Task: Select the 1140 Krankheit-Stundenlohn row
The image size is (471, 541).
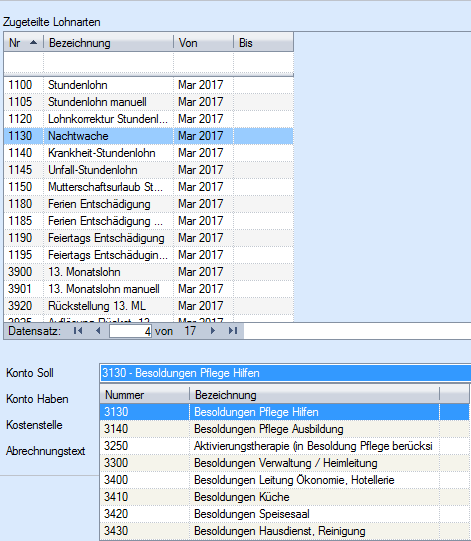Action: point(149,153)
